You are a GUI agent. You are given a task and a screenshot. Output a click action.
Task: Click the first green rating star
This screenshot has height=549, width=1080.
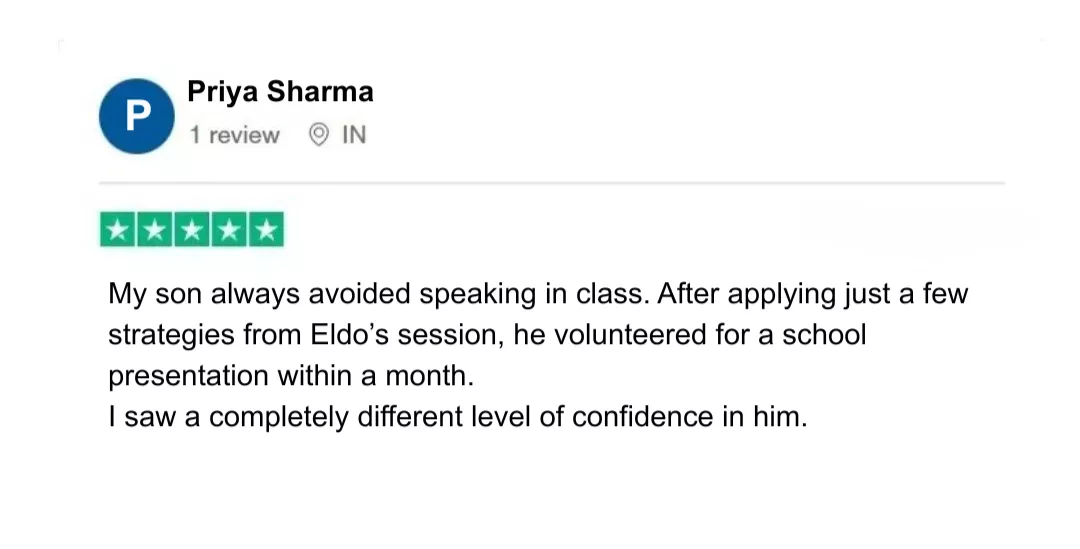[118, 231]
